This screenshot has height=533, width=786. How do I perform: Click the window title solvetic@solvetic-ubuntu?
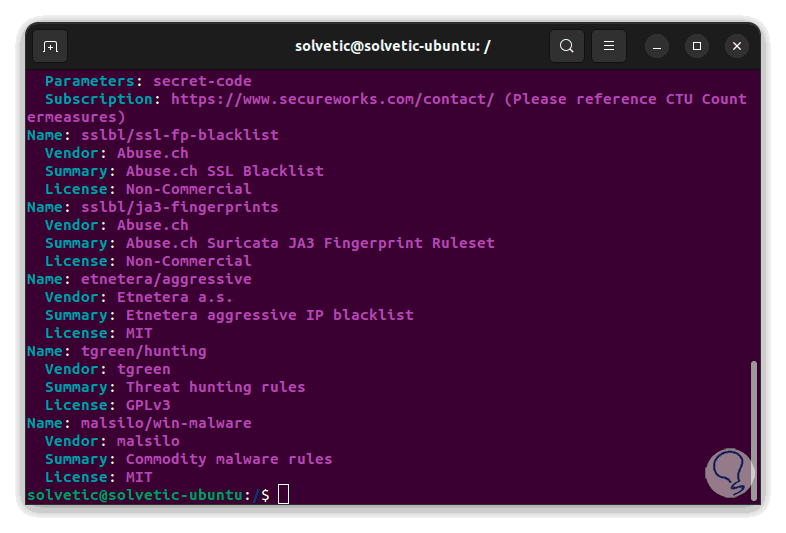pos(392,46)
